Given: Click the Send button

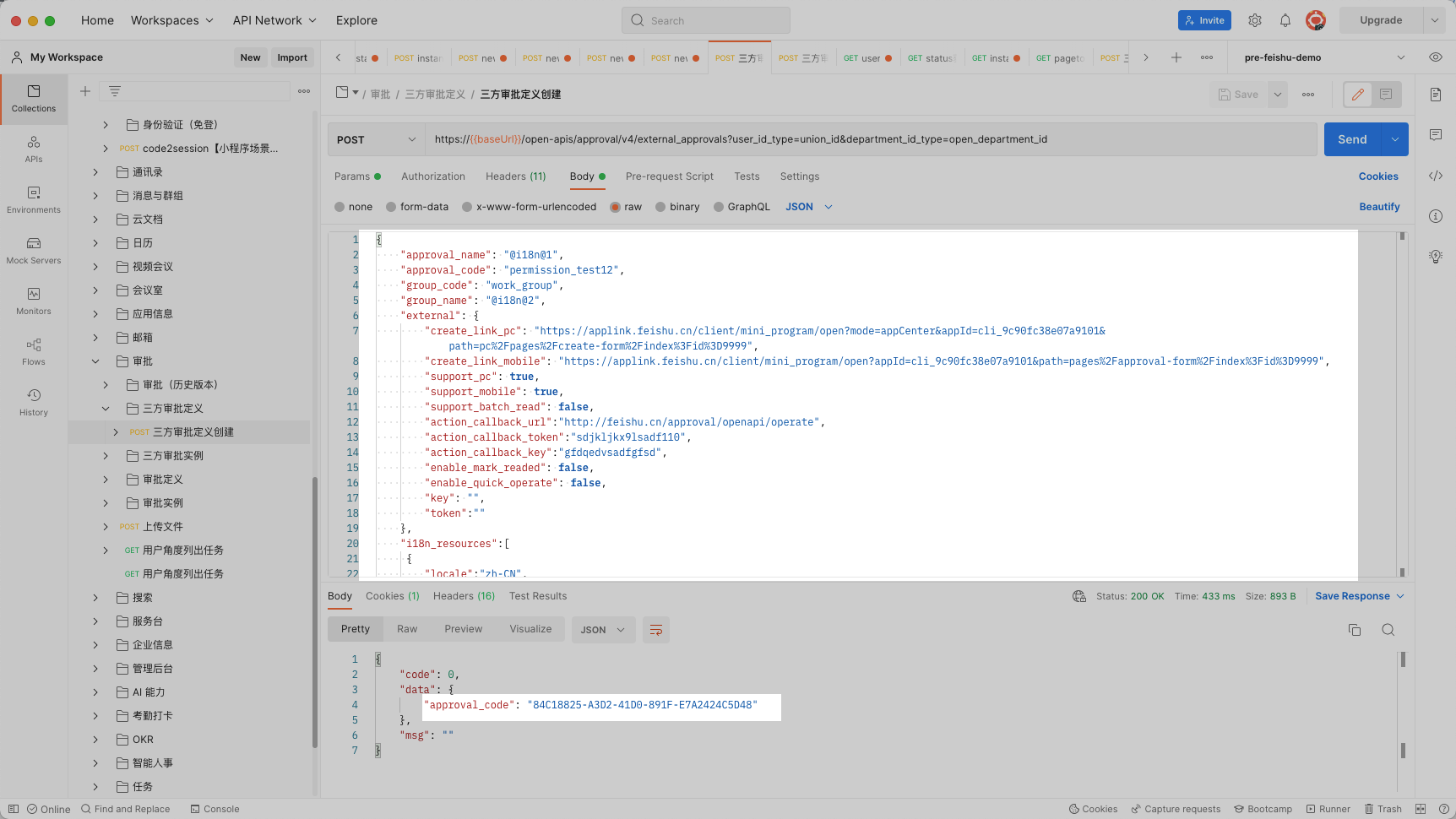Looking at the screenshot, I should pyautogui.click(x=1351, y=139).
